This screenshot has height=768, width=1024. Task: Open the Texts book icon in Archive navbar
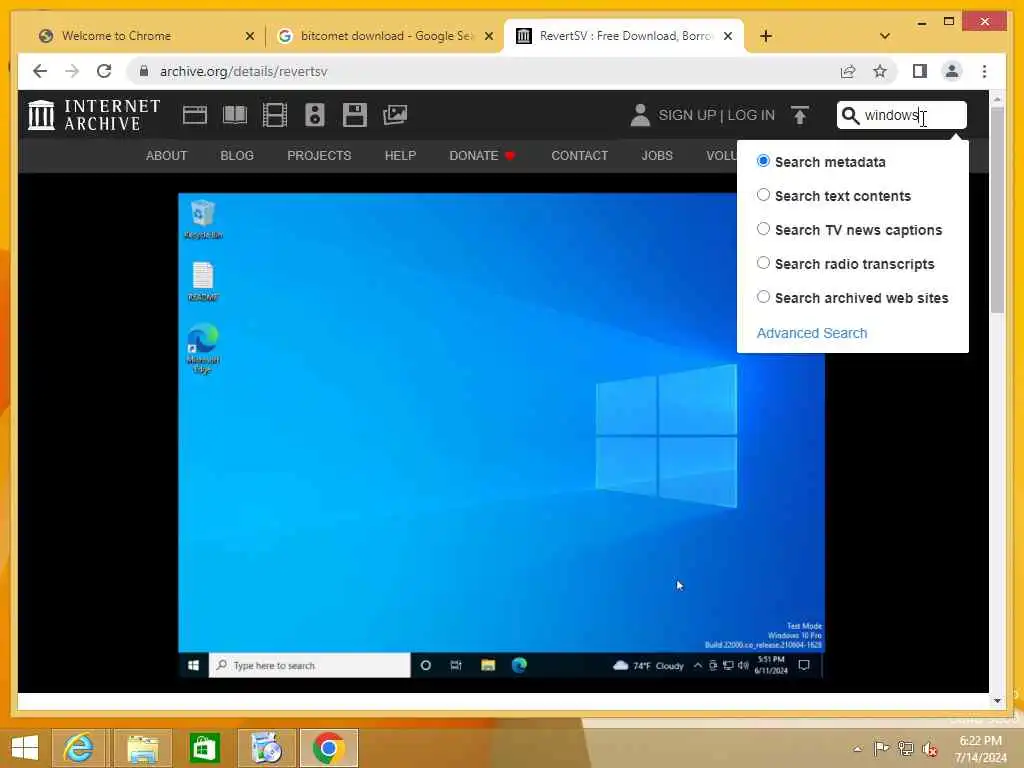click(x=235, y=115)
